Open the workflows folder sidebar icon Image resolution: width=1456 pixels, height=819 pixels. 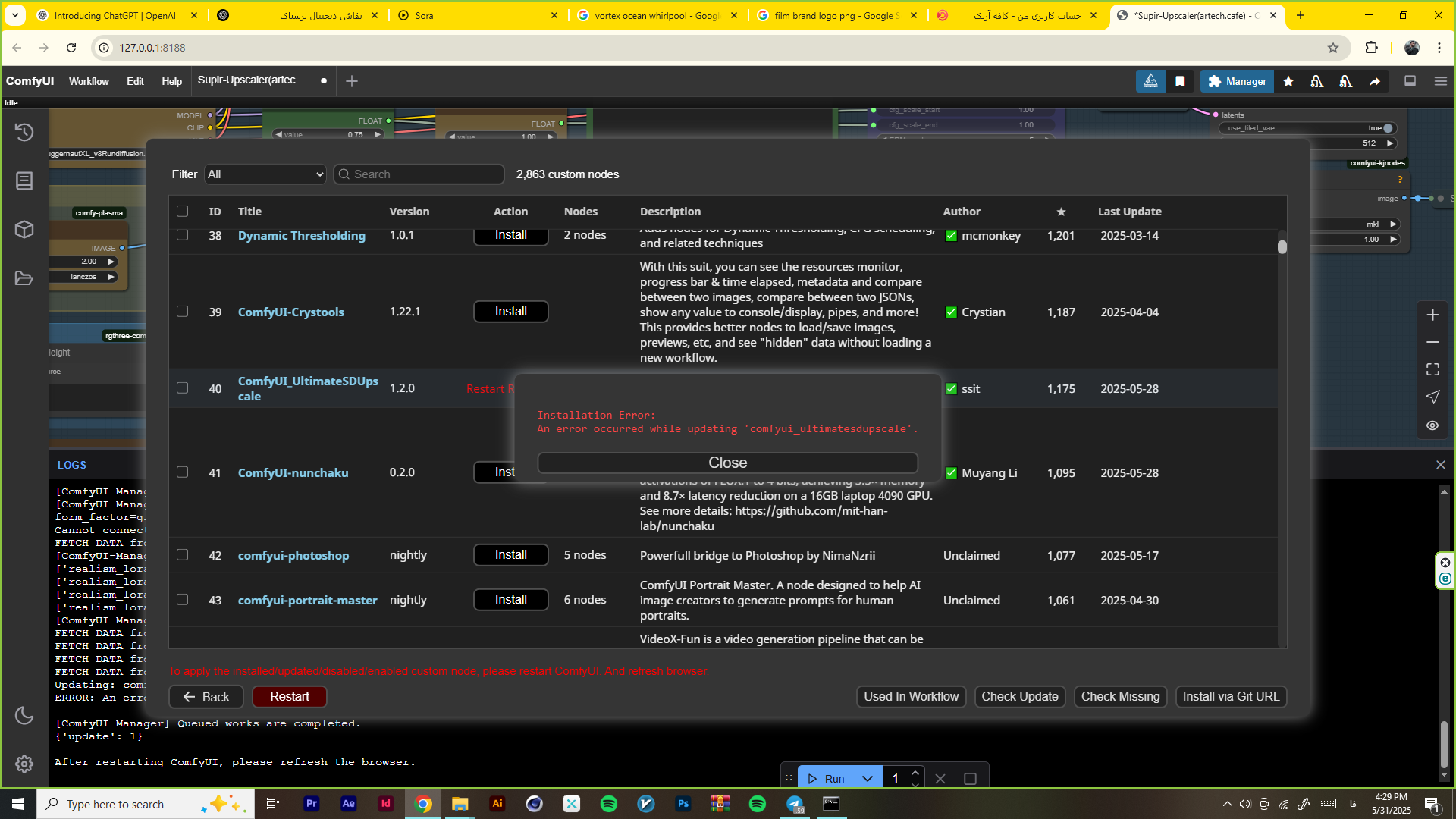click(x=24, y=278)
